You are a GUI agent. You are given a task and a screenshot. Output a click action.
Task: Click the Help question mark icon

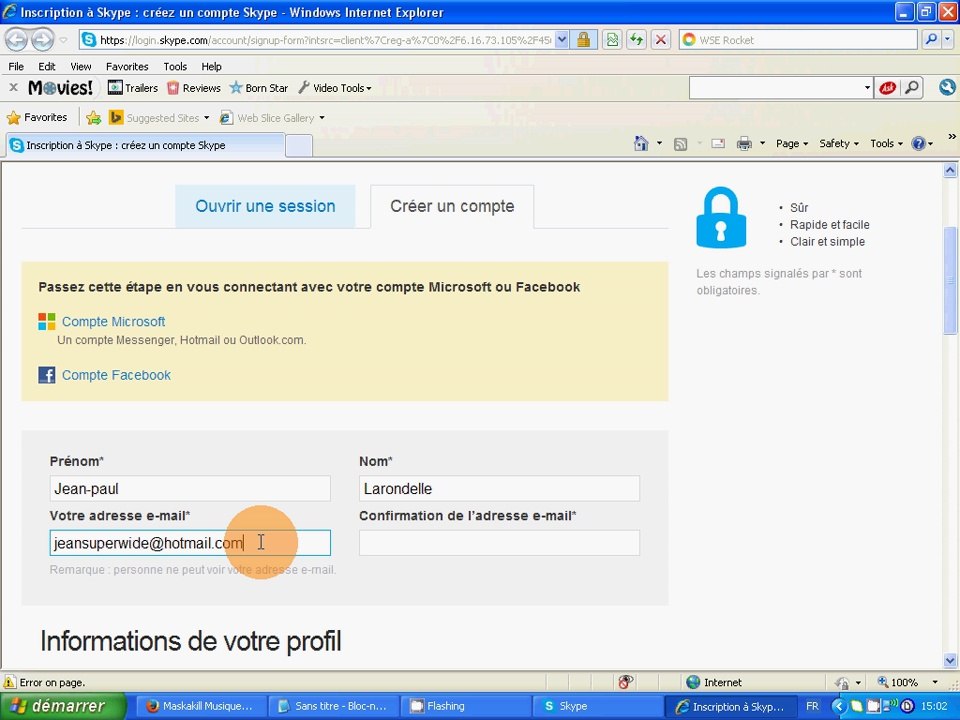point(918,144)
